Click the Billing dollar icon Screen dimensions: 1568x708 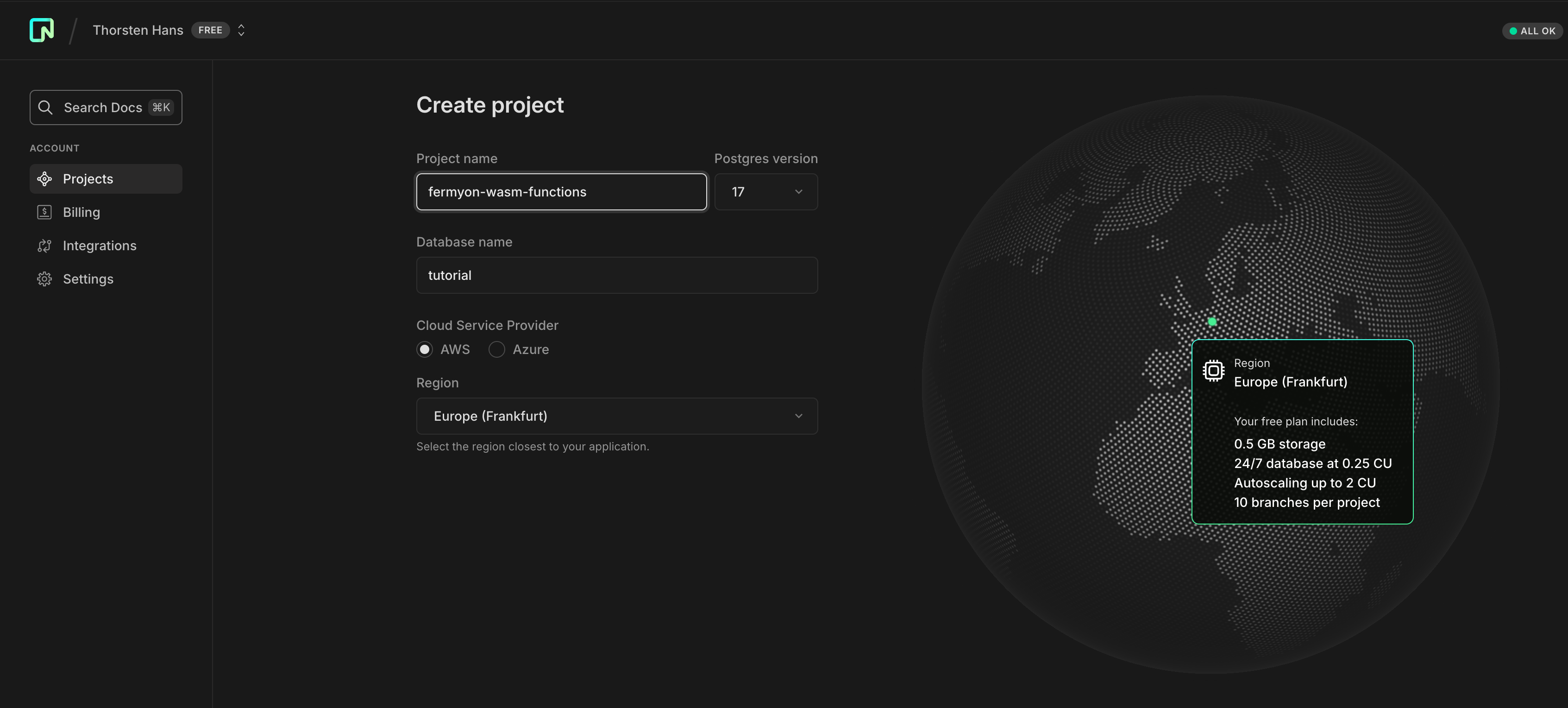[44, 212]
